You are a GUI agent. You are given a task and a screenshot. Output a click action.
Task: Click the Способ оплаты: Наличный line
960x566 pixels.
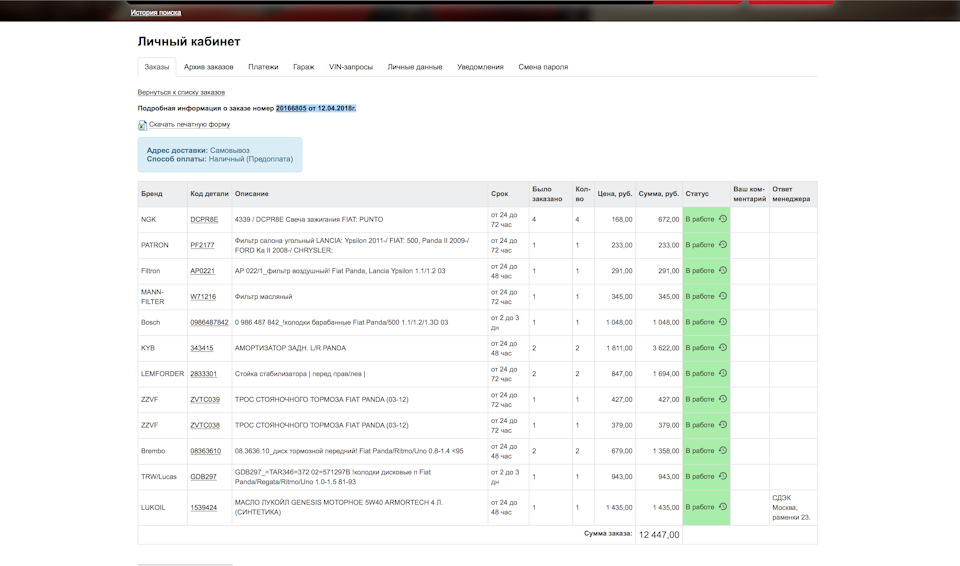point(220,159)
